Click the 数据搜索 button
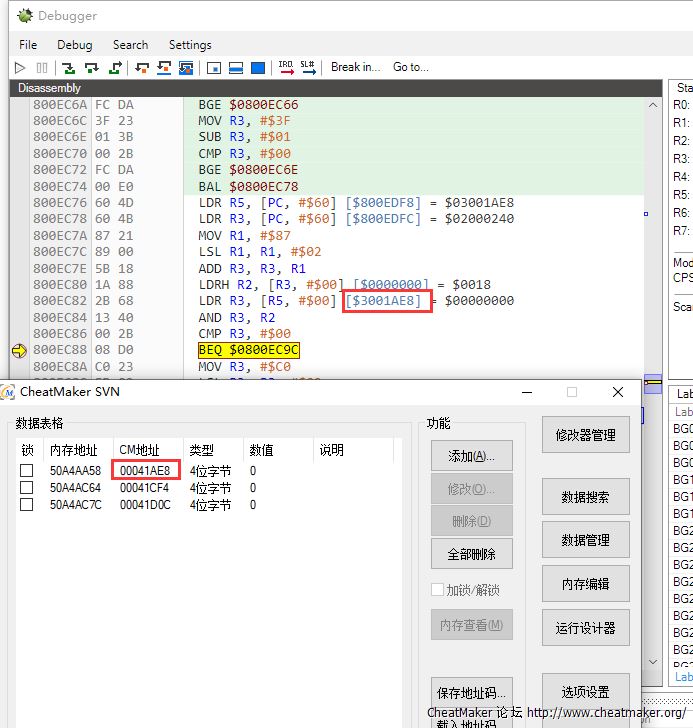 click(586, 497)
